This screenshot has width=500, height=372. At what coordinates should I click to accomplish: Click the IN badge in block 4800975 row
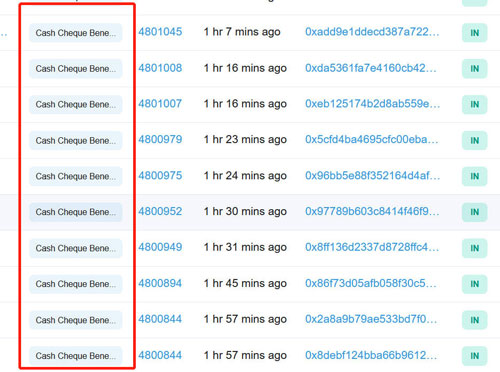coord(475,176)
